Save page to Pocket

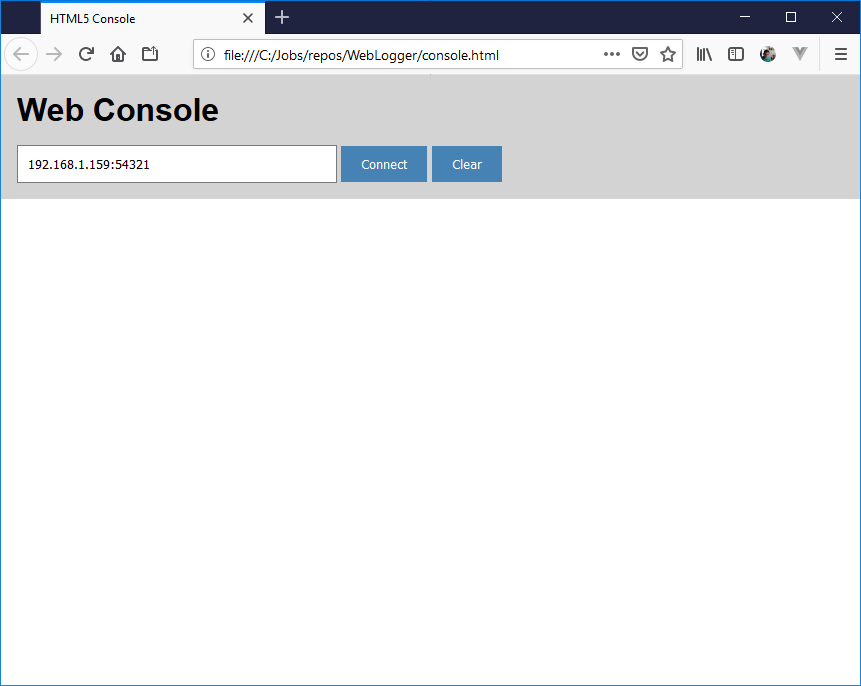(640, 55)
